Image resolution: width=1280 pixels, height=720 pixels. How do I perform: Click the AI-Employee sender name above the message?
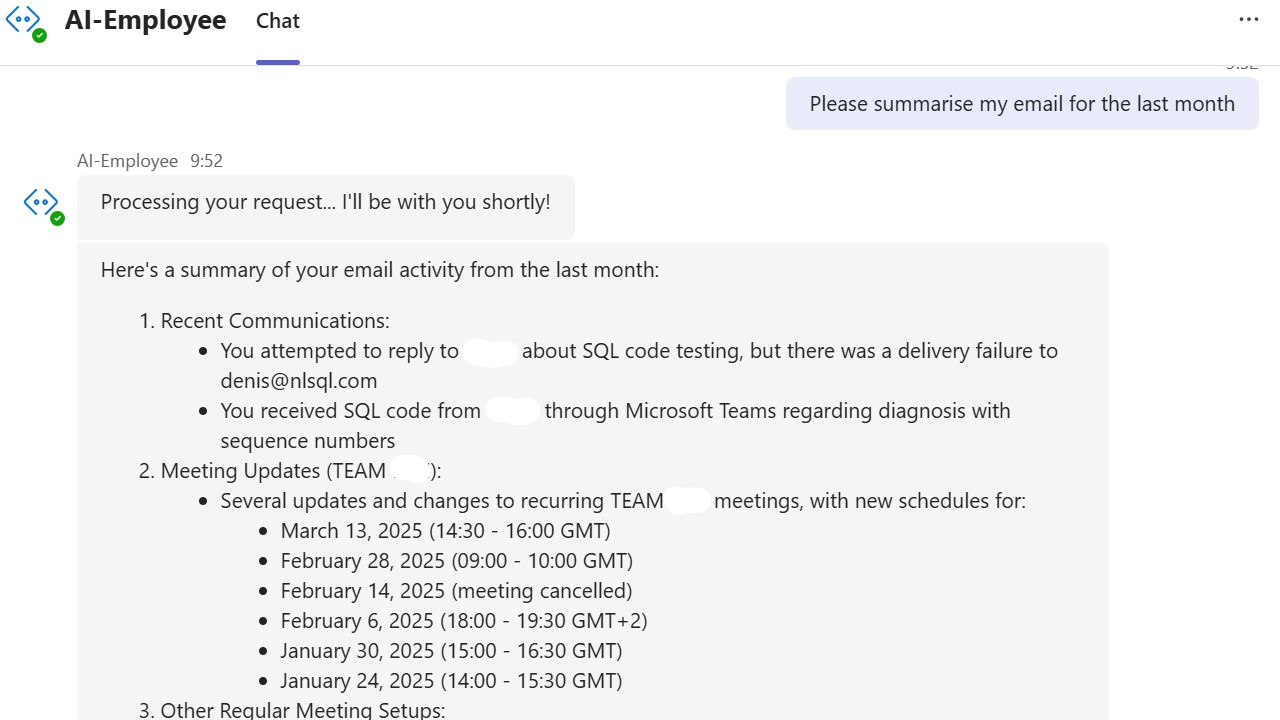click(127, 161)
